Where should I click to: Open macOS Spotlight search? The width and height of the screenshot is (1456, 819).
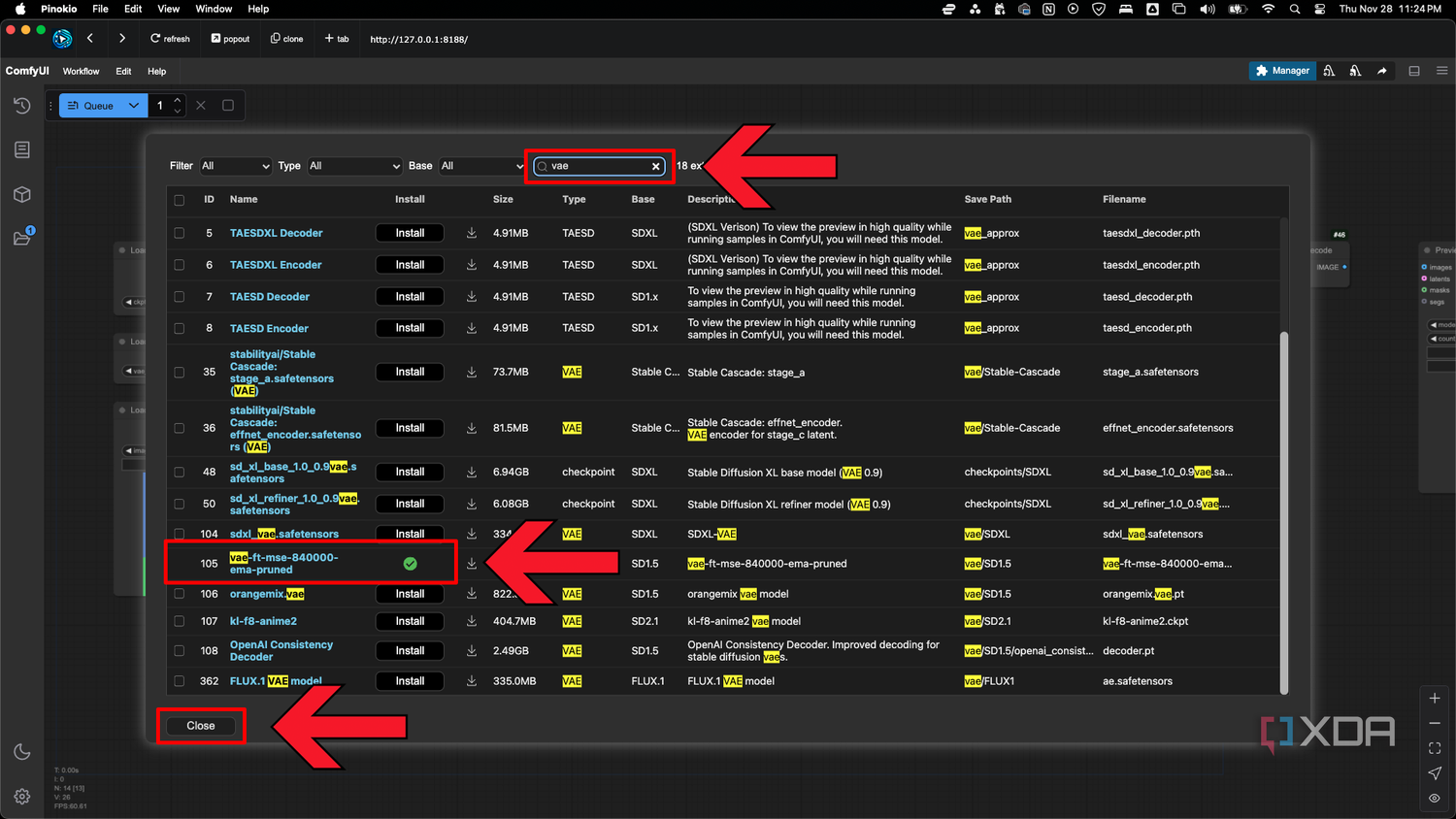tap(1295, 9)
